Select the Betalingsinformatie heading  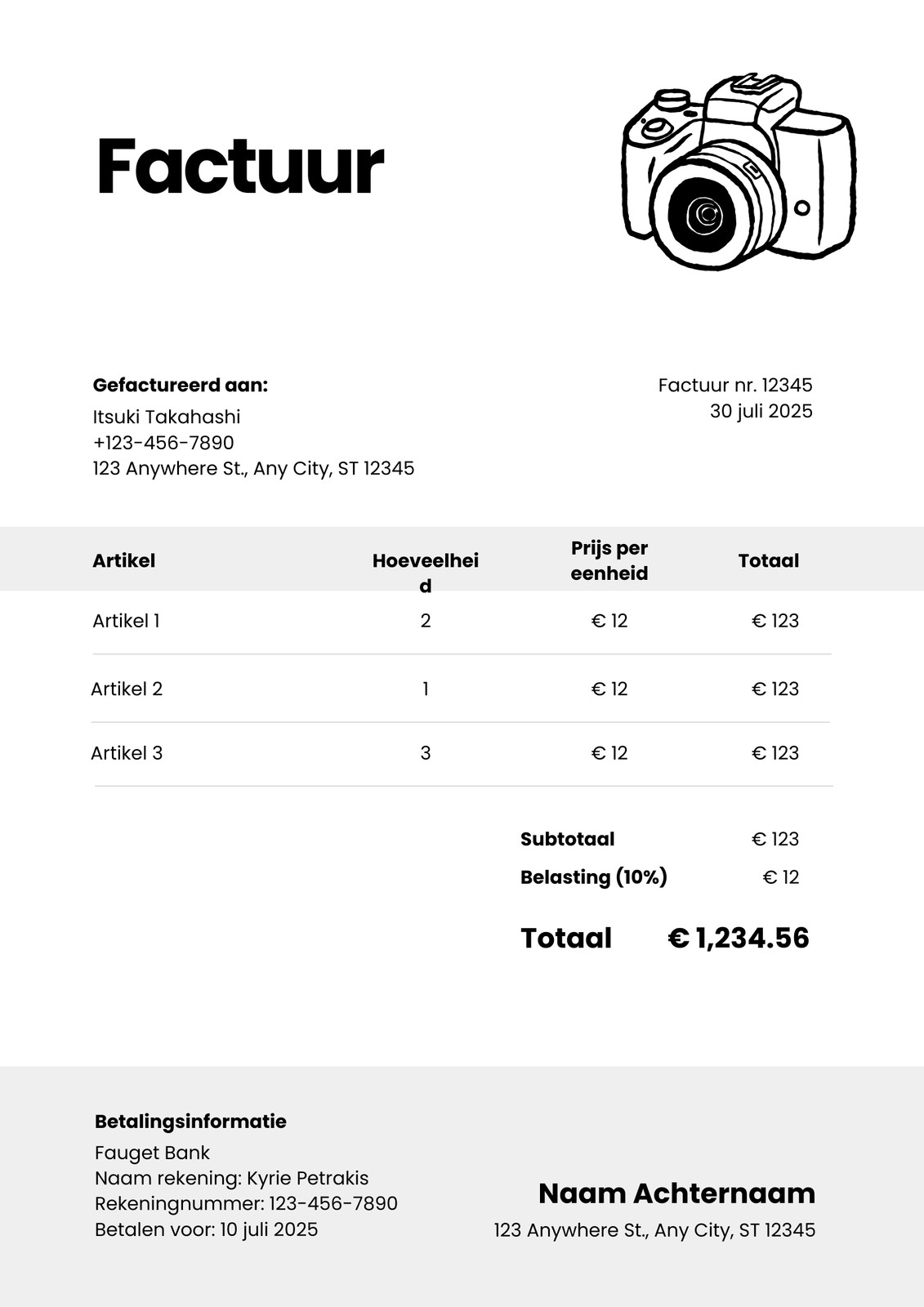point(190,1122)
